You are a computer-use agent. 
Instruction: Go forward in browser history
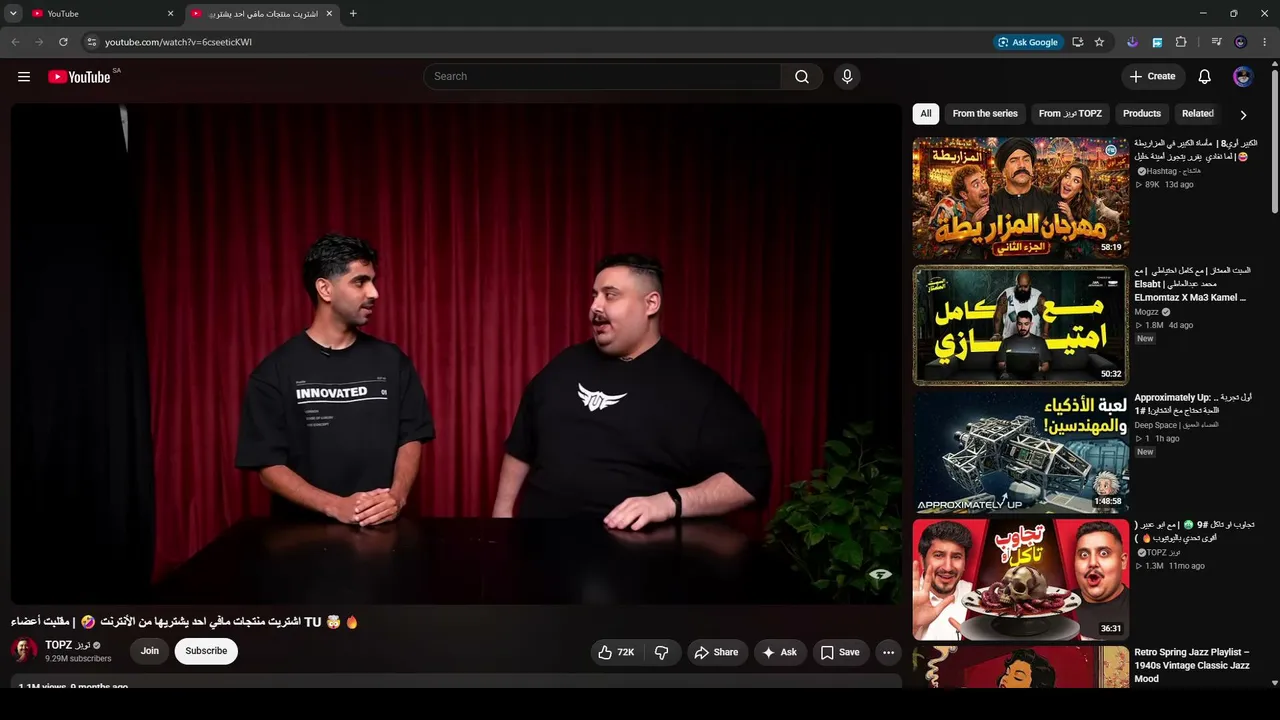[x=39, y=42]
